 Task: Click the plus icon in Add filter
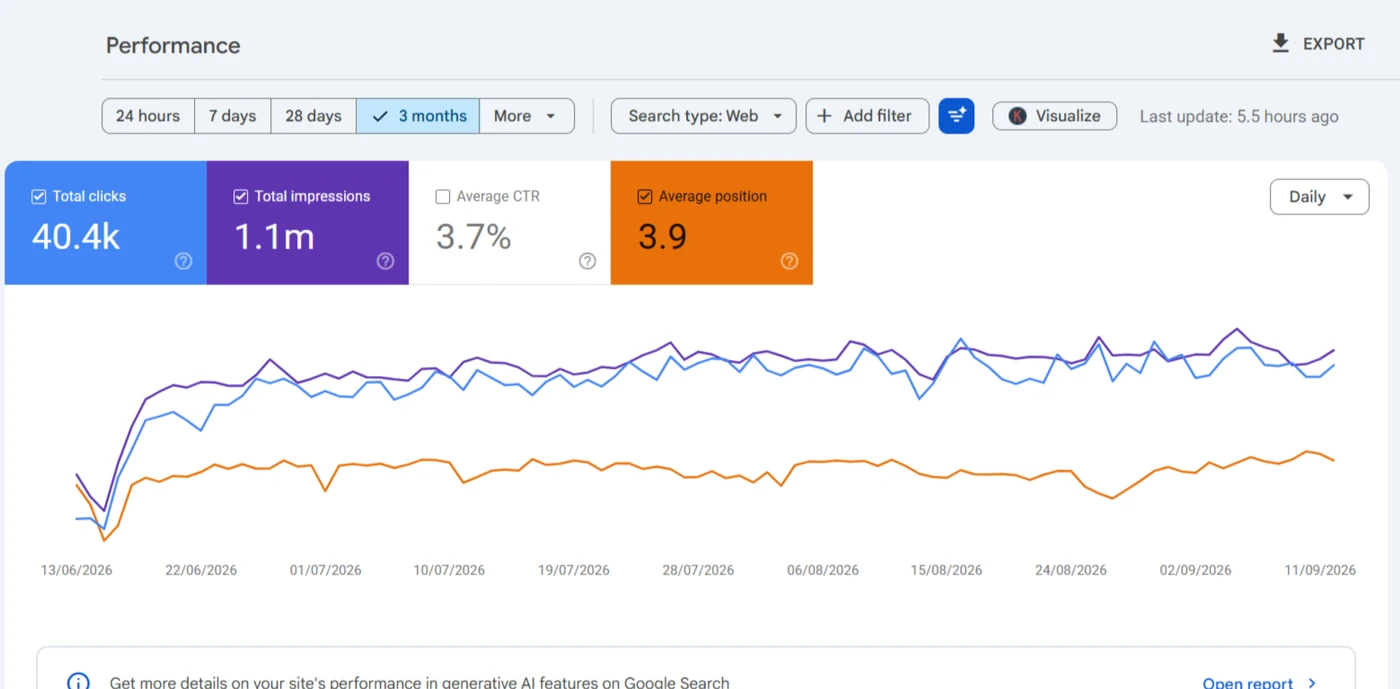(x=824, y=116)
